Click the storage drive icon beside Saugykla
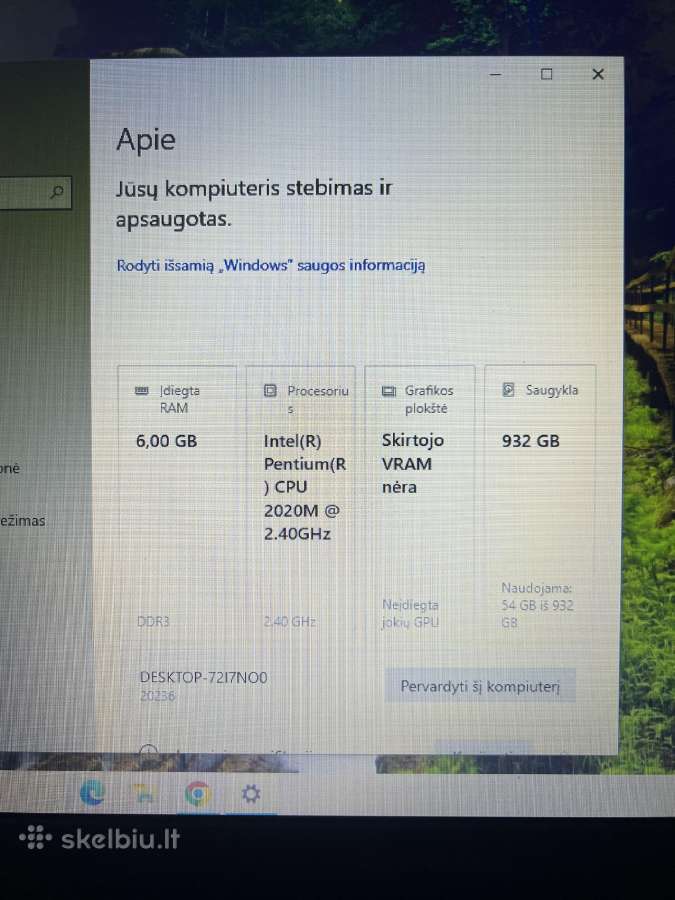 (x=509, y=390)
